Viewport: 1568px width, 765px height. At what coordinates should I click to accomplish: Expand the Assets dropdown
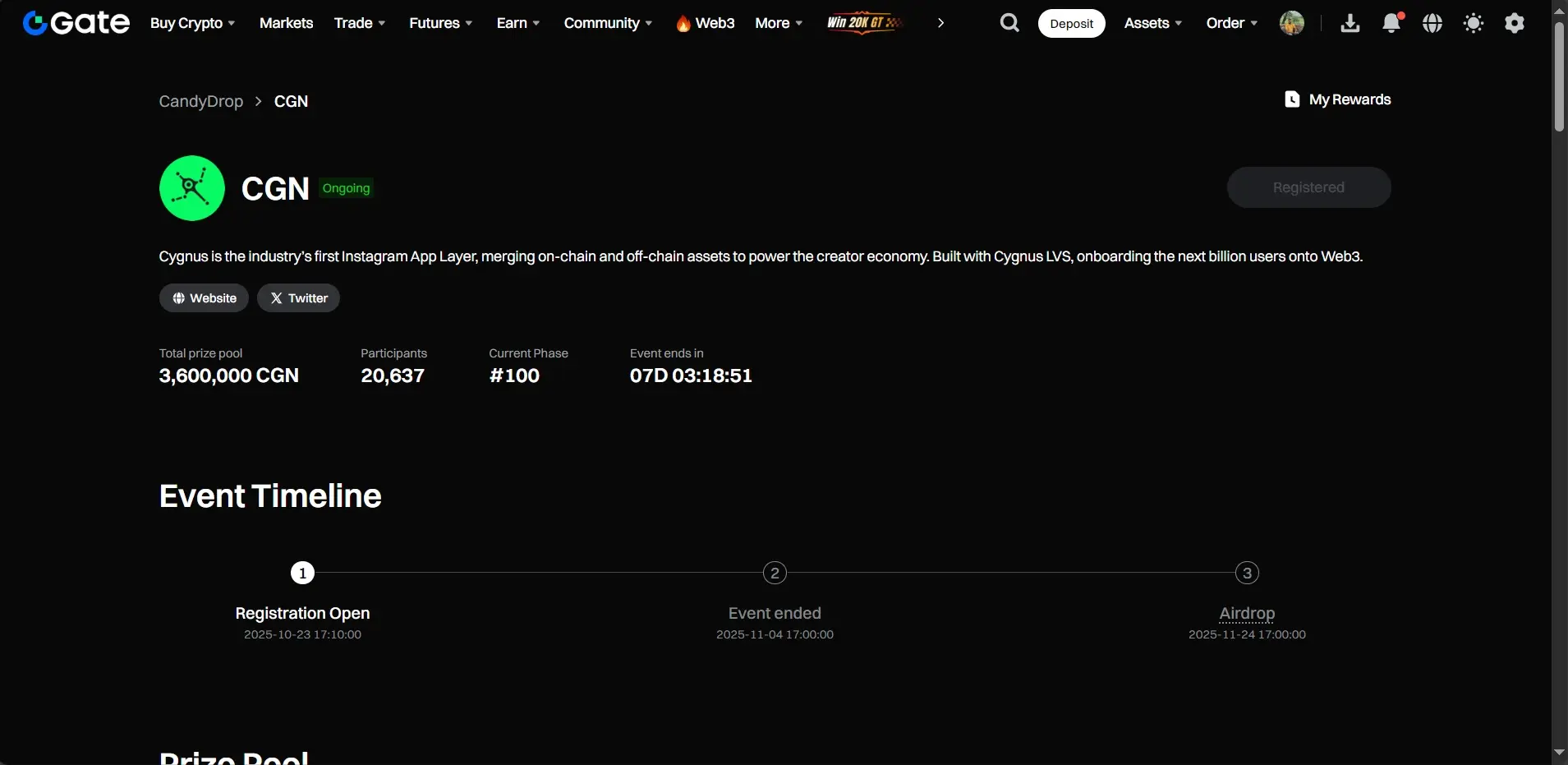pos(1153,23)
